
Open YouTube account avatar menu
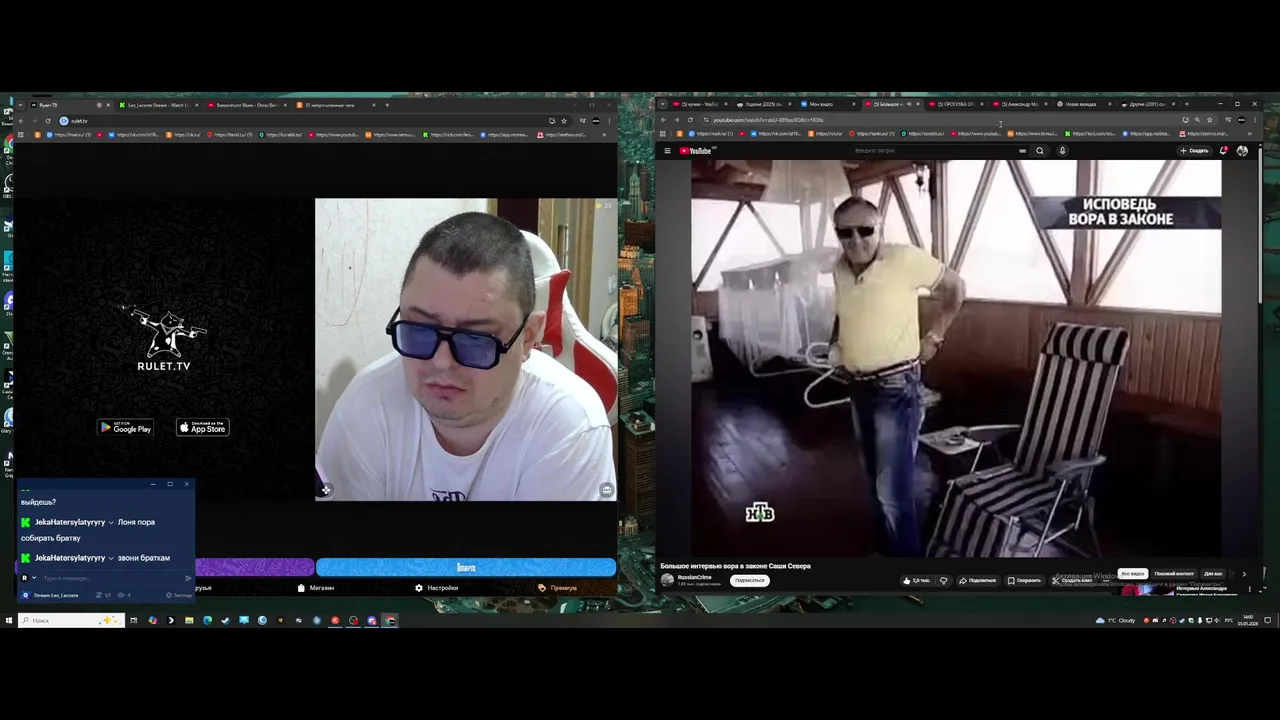coord(1242,151)
